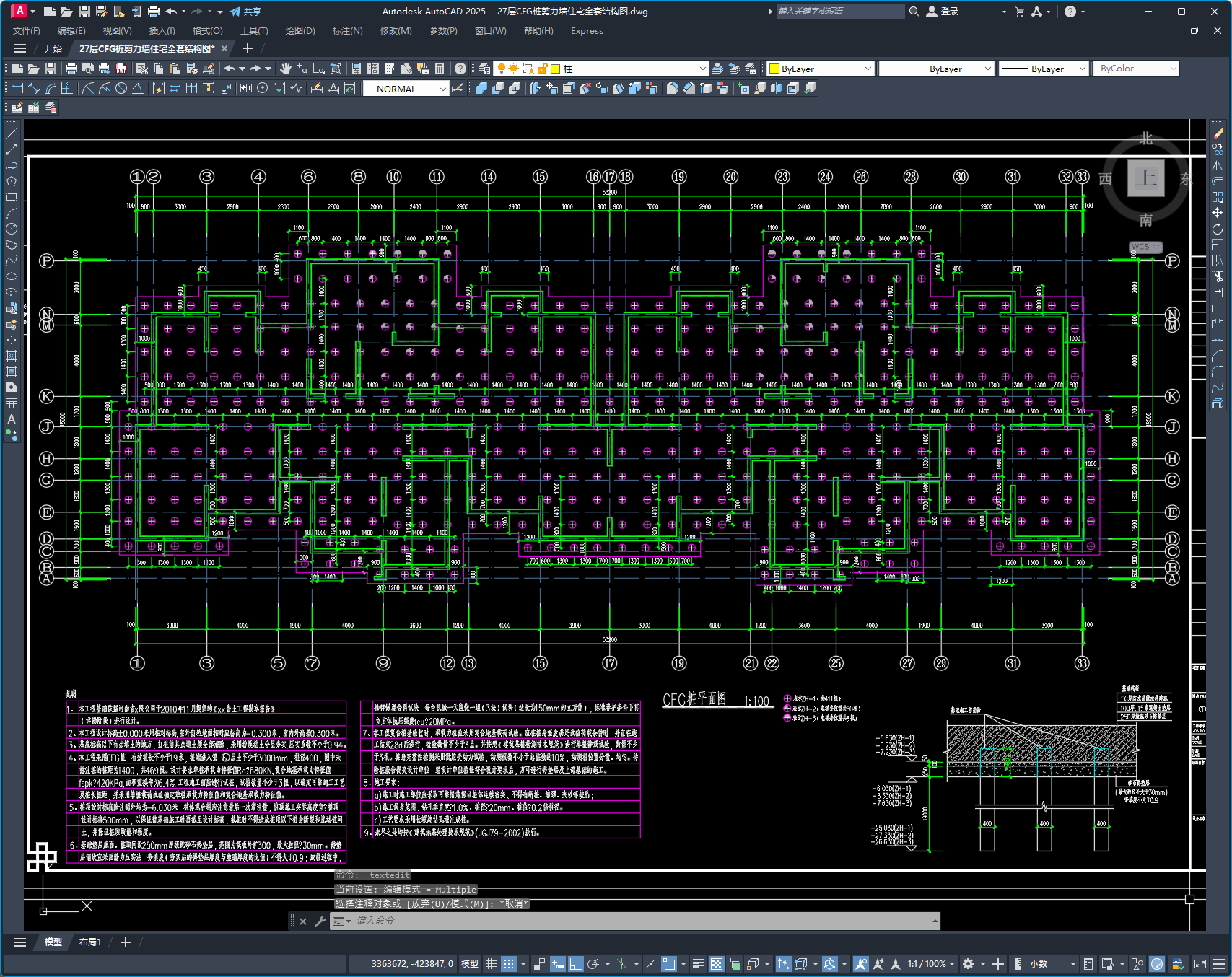Open the 标注(N) menu
This screenshot has width=1232, height=977.
point(347,30)
